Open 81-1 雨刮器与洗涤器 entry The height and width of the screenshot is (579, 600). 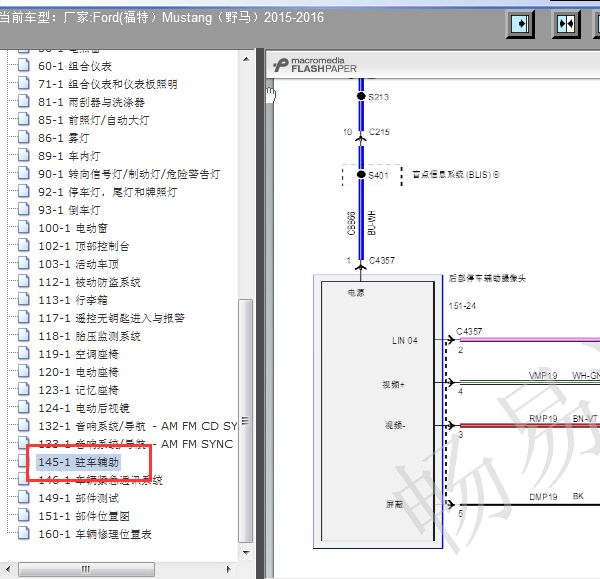point(91,102)
